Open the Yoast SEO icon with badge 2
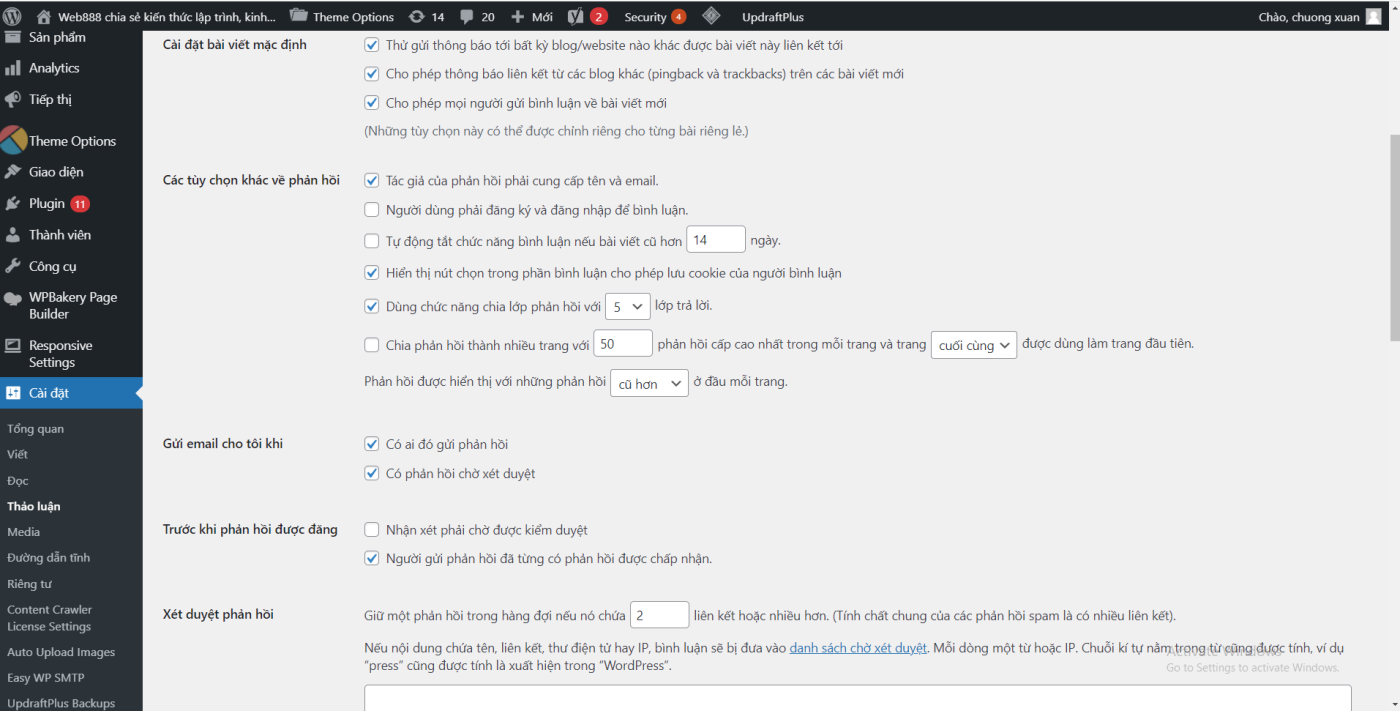 576,17
